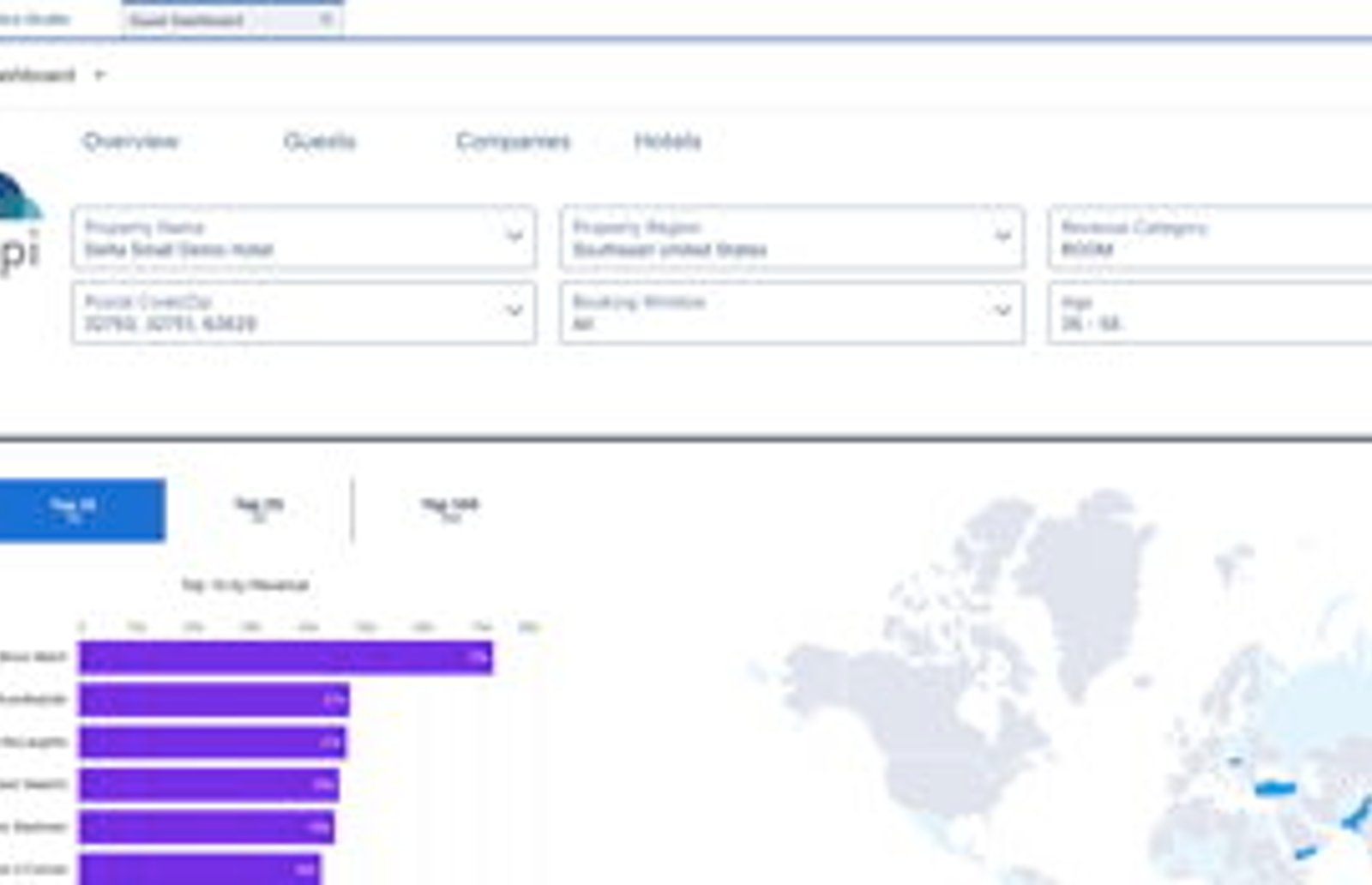Switch to the Hotels tab
Image resolution: width=1372 pixels, height=885 pixels.
click(667, 141)
